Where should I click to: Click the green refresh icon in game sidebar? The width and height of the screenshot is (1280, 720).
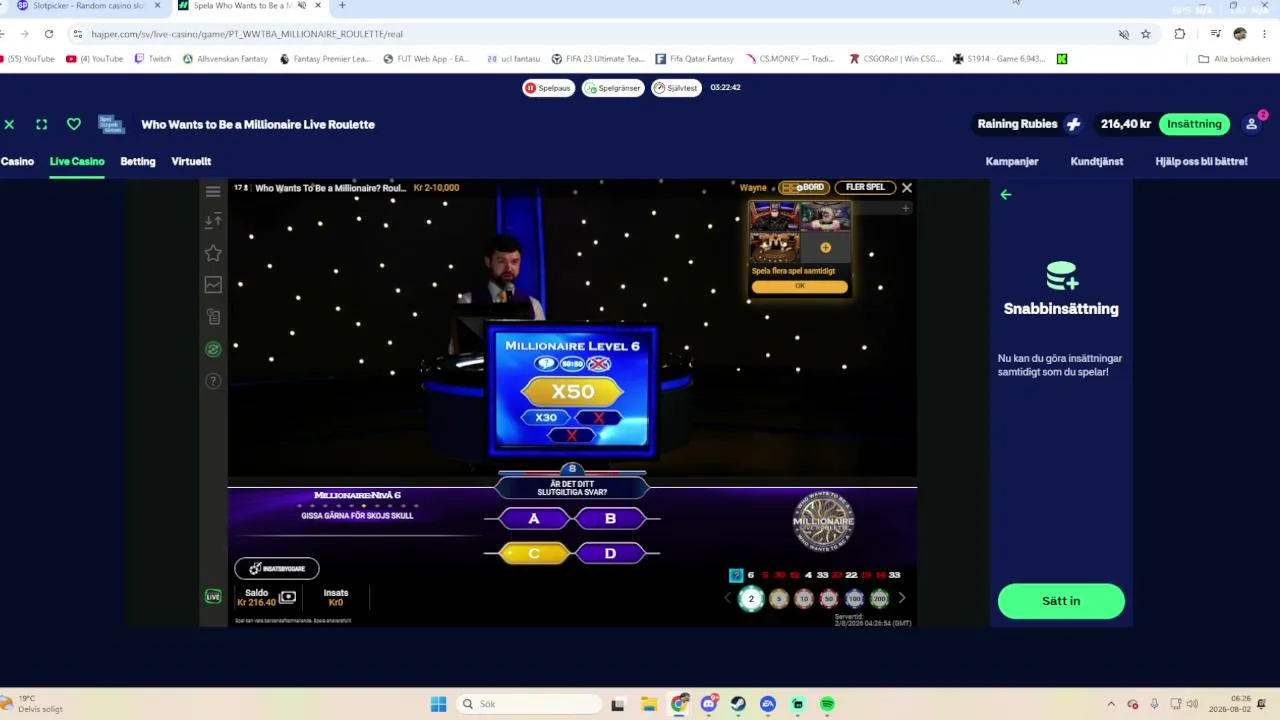(213, 349)
